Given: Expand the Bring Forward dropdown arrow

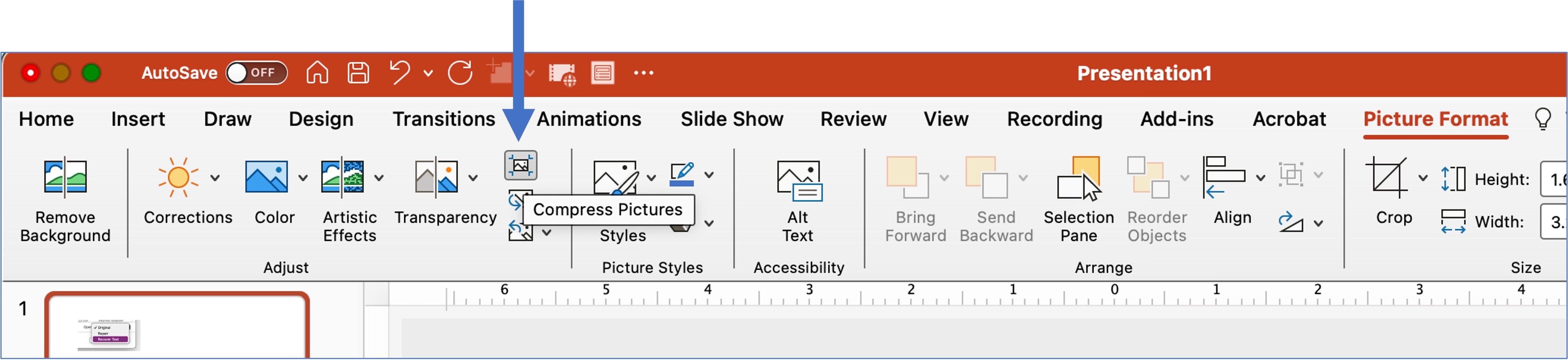Looking at the screenshot, I should pos(944,178).
